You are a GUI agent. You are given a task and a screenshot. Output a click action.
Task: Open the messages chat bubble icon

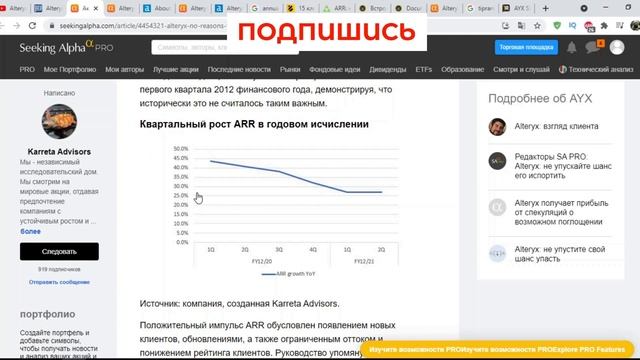click(593, 47)
